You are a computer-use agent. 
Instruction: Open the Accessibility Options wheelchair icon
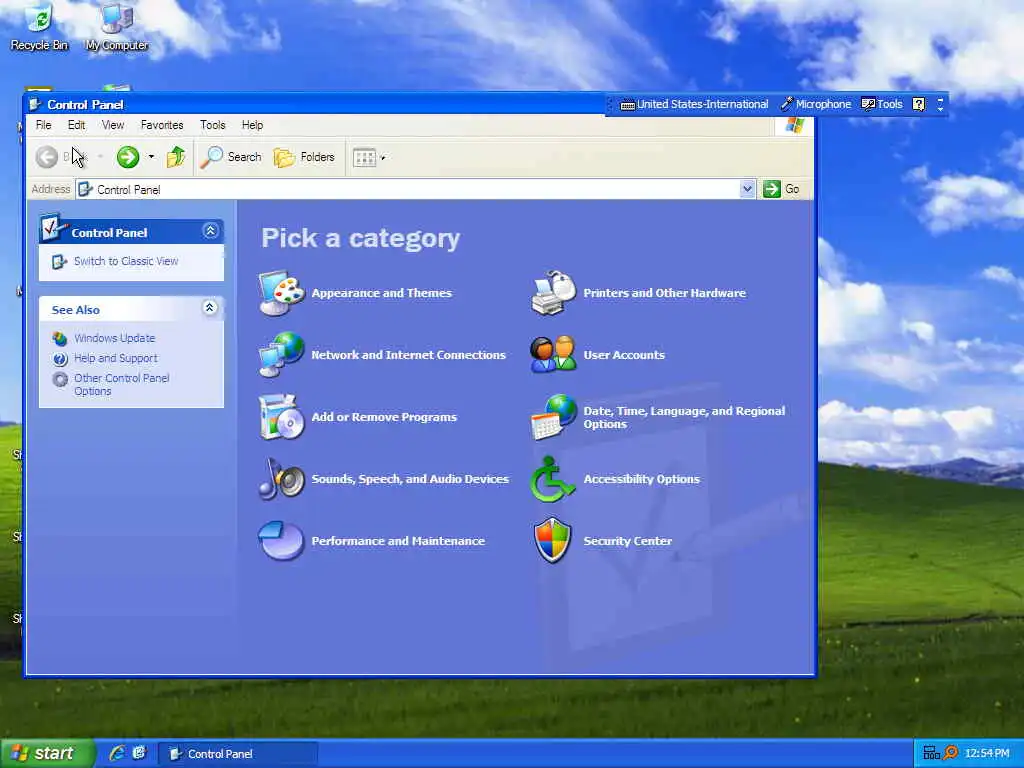click(x=553, y=479)
